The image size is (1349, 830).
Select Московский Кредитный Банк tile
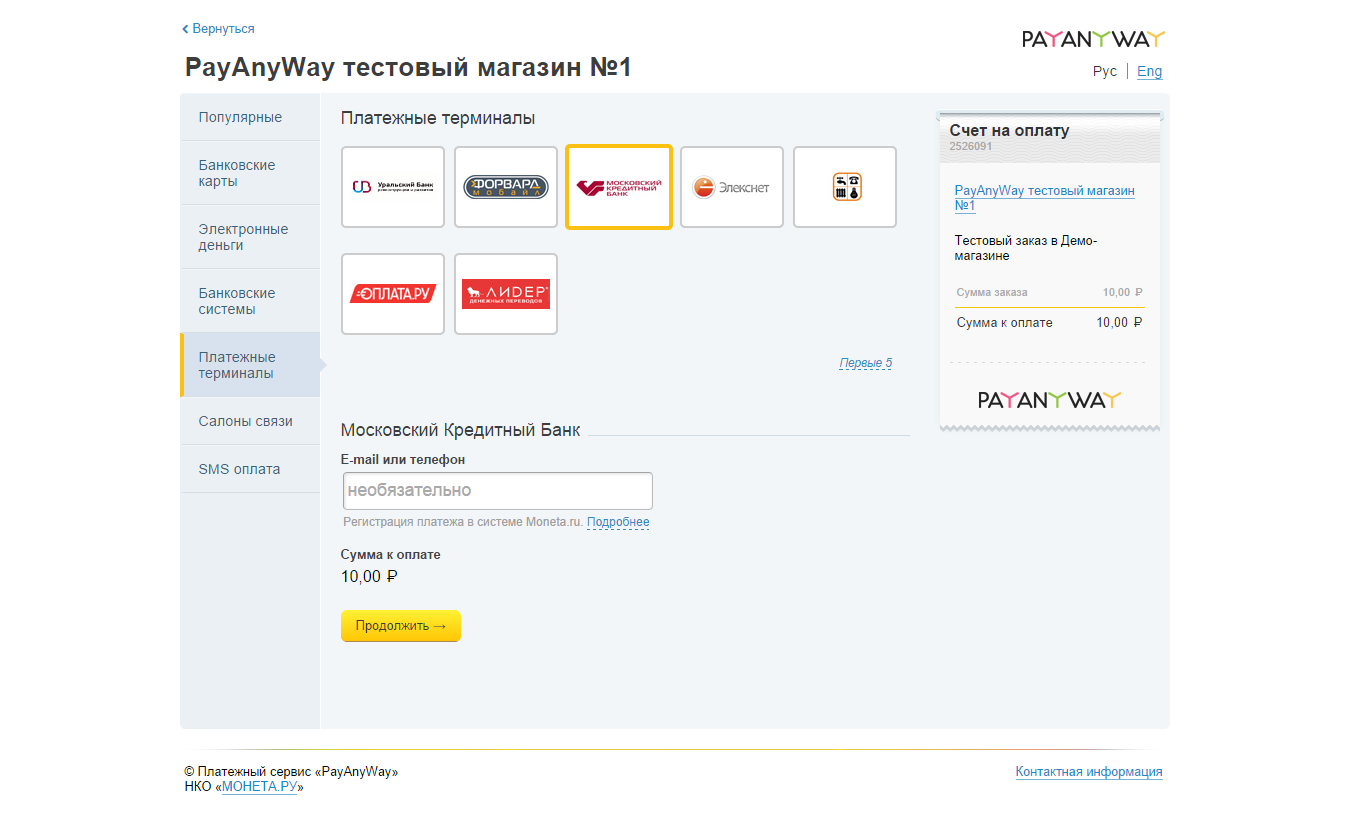coord(619,187)
